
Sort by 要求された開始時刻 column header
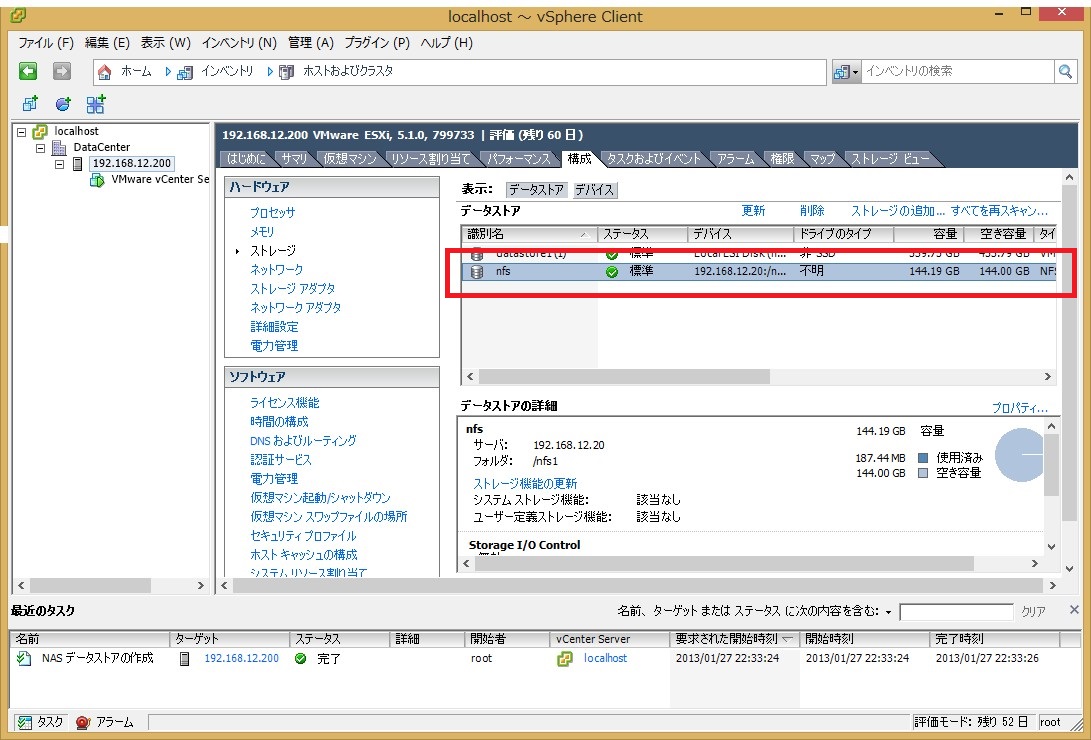tap(735, 638)
